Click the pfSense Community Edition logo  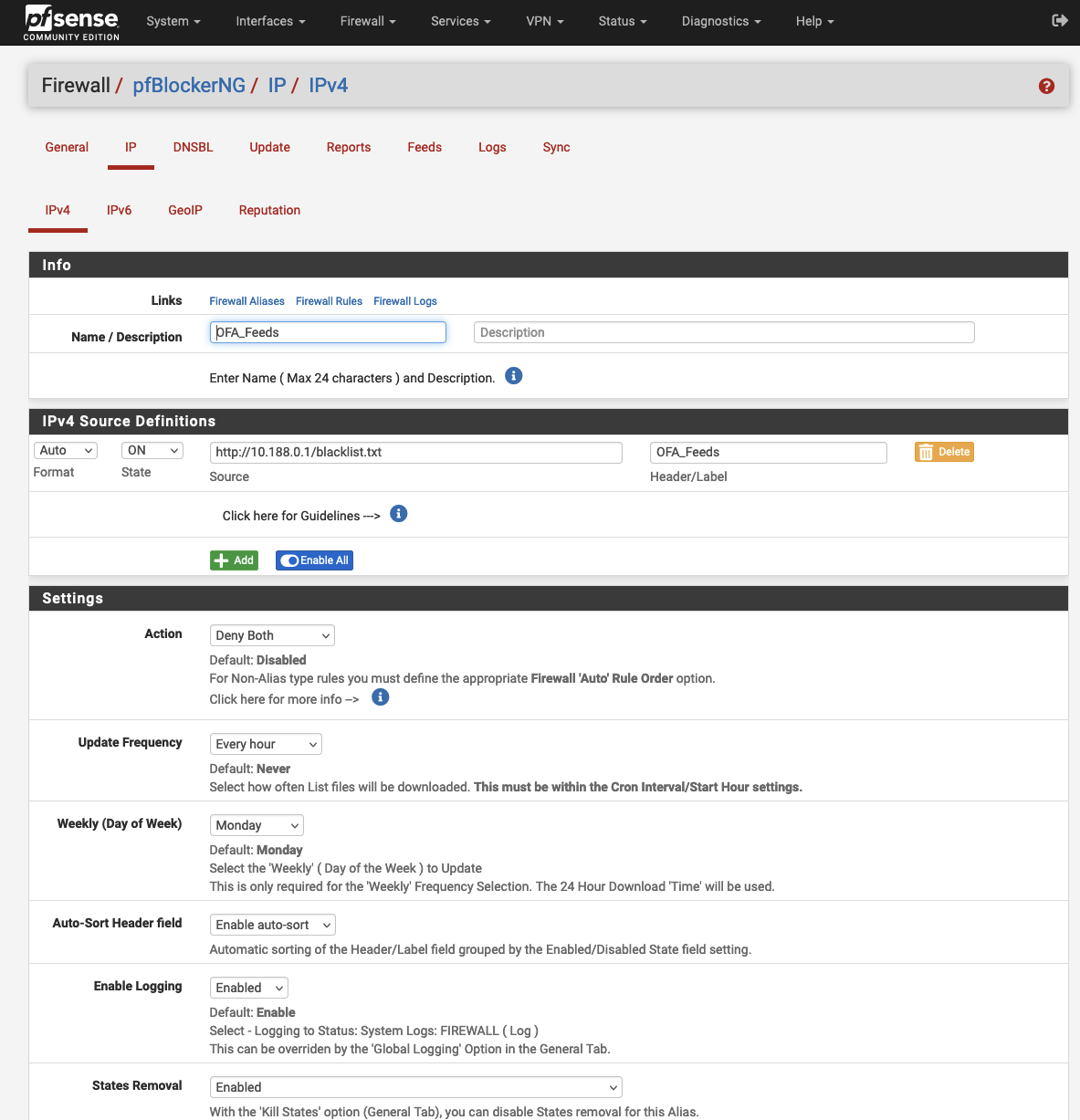pos(72,23)
